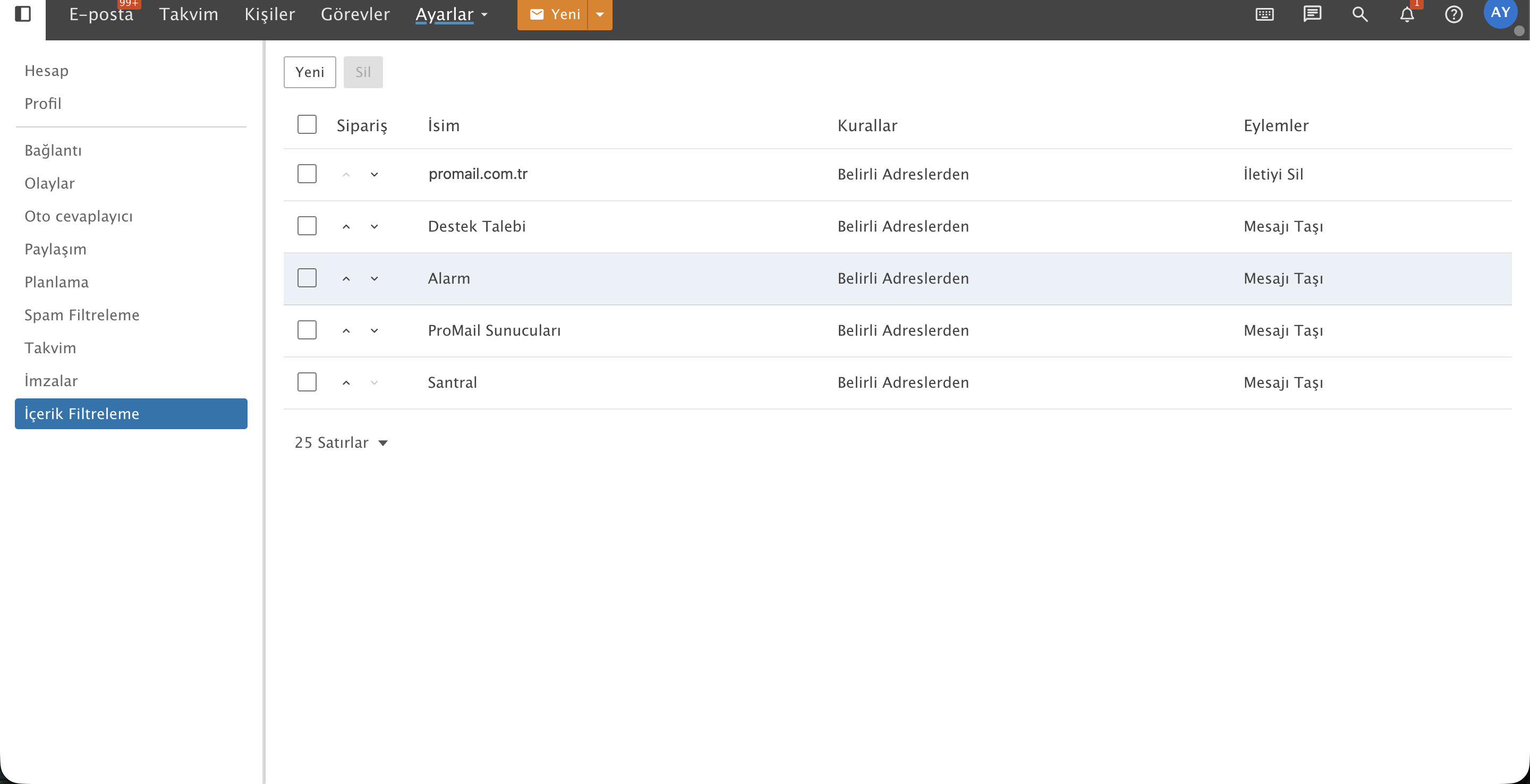Check the Santral row checkbox
1530x784 pixels.
pos(307,382)
